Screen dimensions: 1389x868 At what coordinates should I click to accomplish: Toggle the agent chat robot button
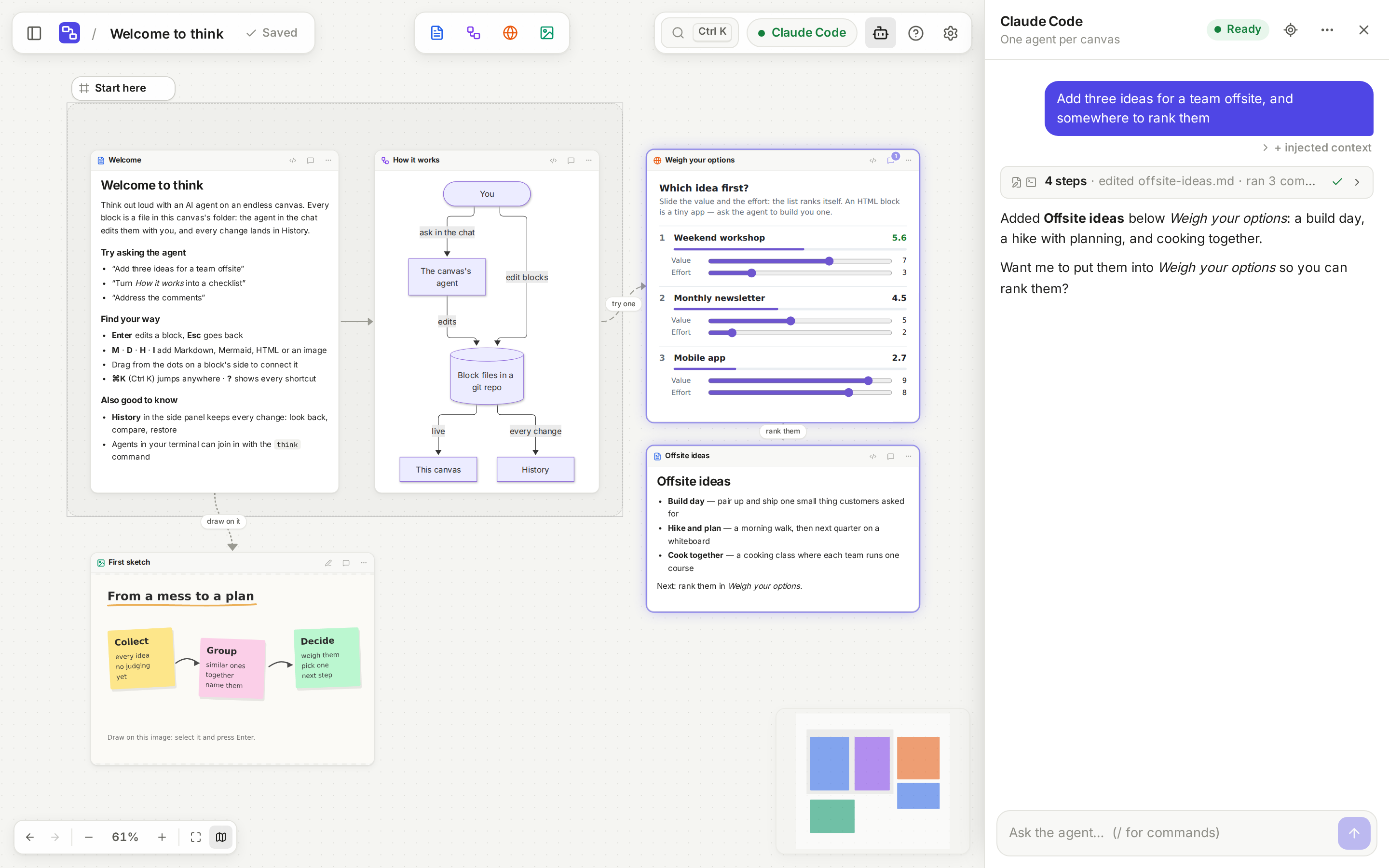[x=881, y=33]
